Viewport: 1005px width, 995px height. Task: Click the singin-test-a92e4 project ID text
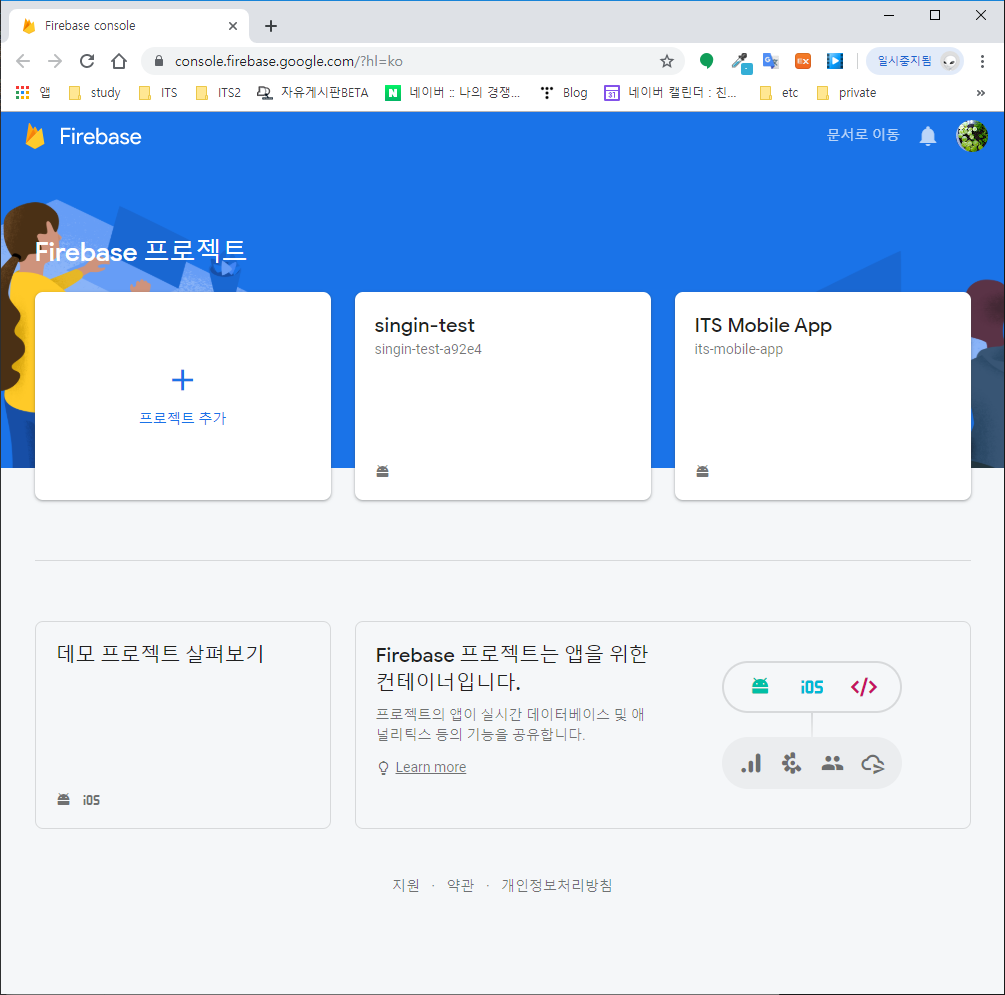pos(428,349)
